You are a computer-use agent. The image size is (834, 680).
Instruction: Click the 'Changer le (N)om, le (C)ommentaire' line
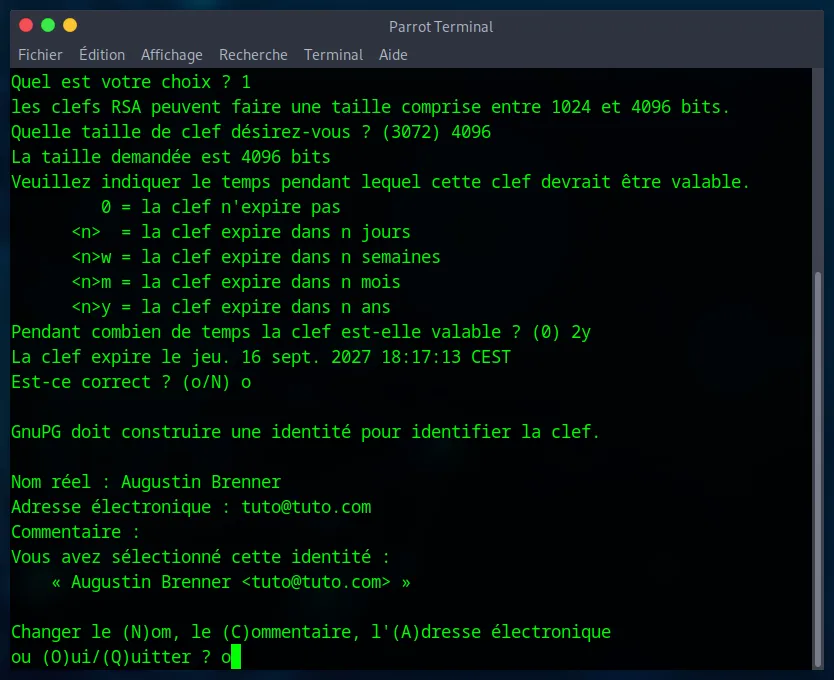[x=311, y=632]
